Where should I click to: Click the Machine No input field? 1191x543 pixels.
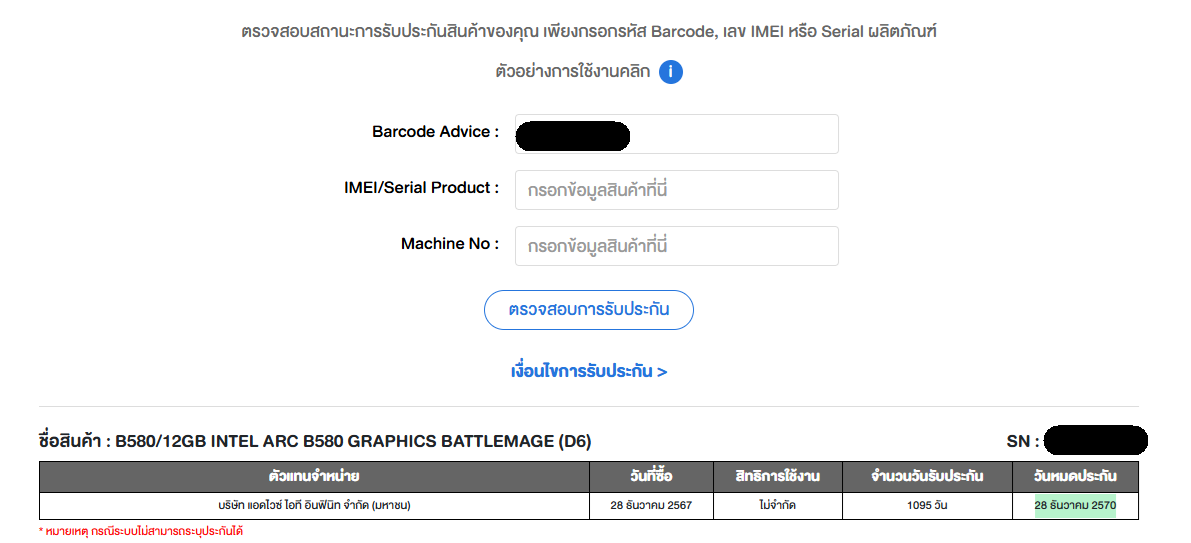[x=676, y=246]
